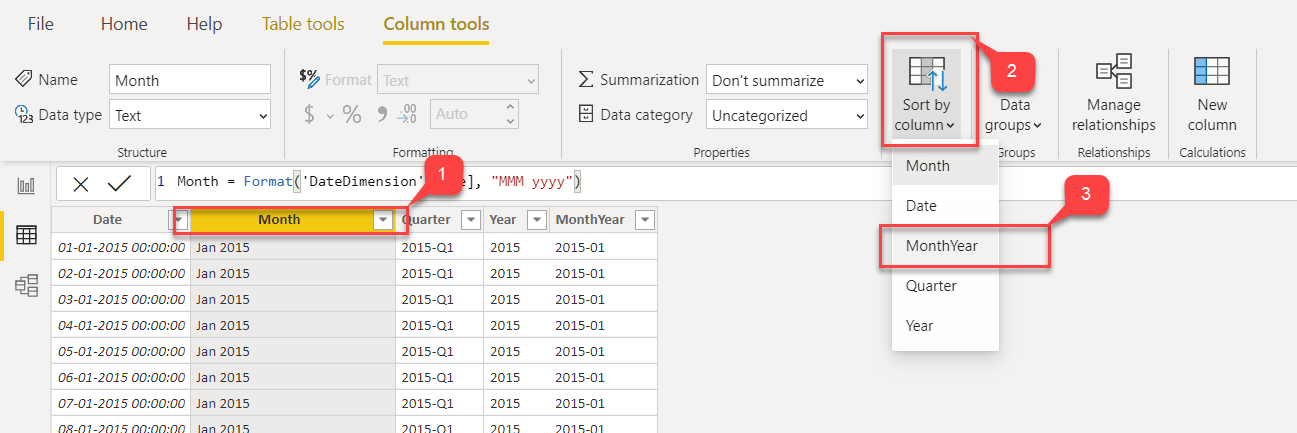Open the Report view icon in sidebar
The width and height of the screenshot is (1297, 433).
27,186
